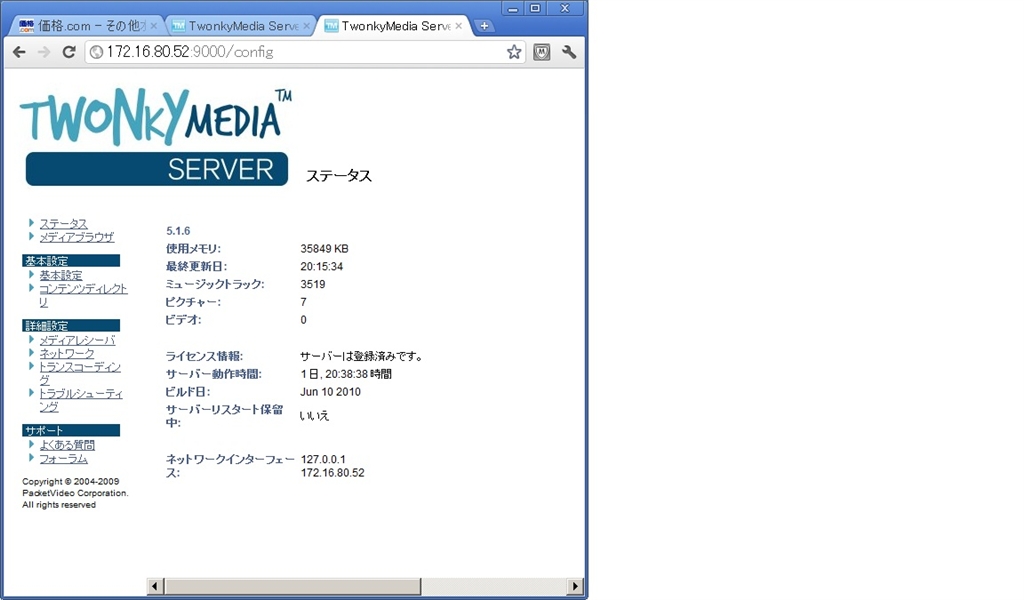Bookmark this page with the star icon

(x=514, y=52)
